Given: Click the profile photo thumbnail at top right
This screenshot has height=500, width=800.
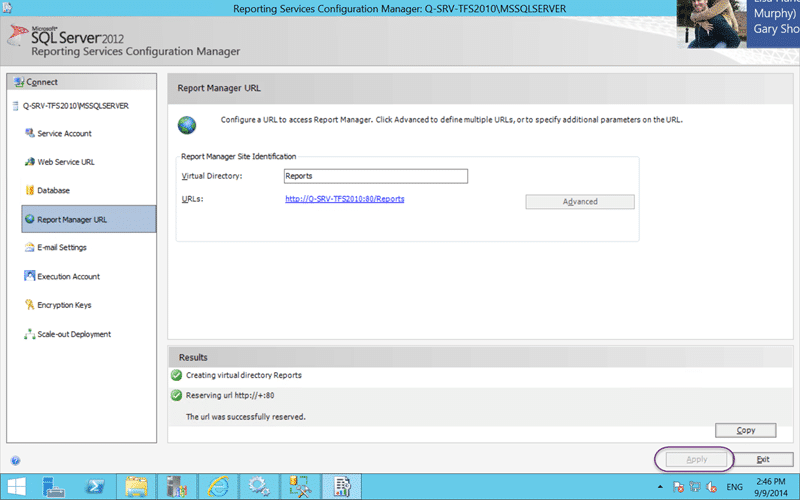Looking at the screenshot, I should [711, 24].
